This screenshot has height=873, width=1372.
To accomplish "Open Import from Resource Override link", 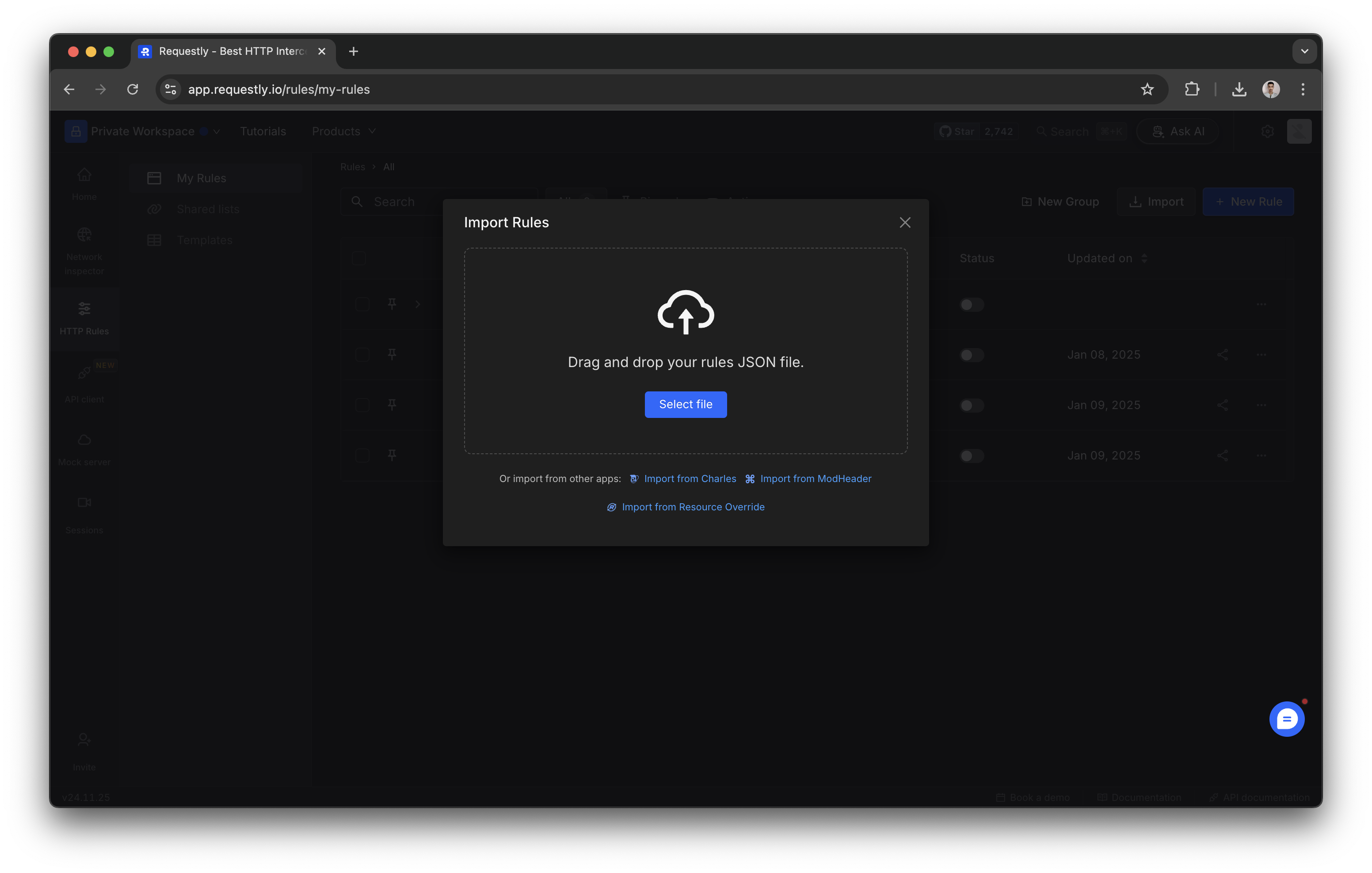I will coord(693,507).
